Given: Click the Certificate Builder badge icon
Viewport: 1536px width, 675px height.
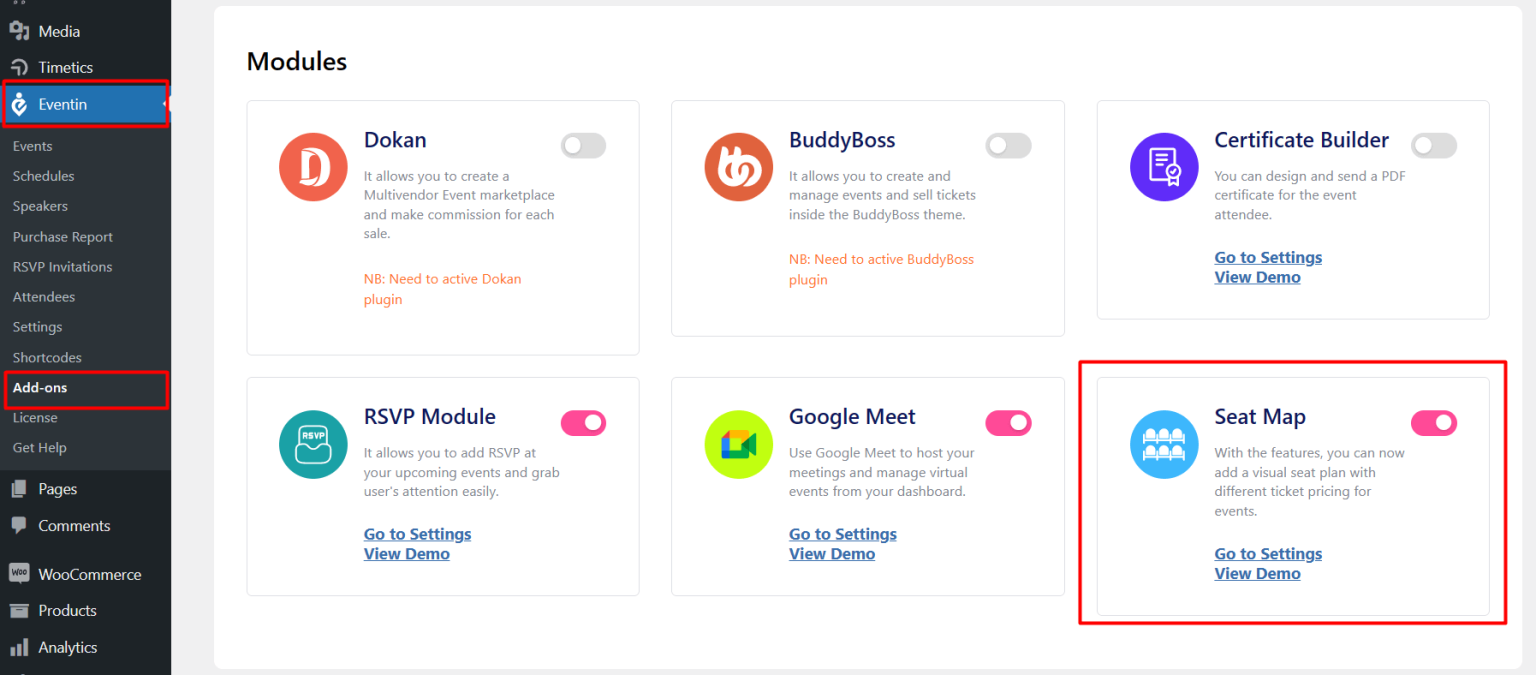Looking at the screenshot, I should 1164,167.
